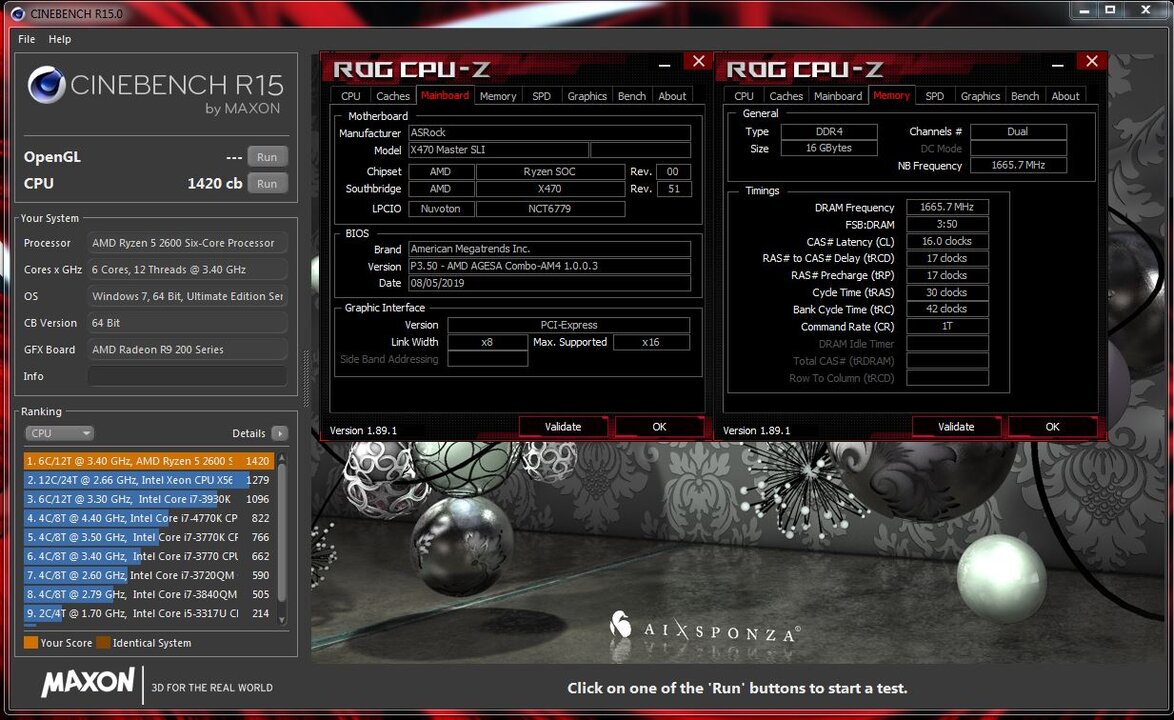1174x720 pixels.
Task: Click the Info input field
Action: 187,376
